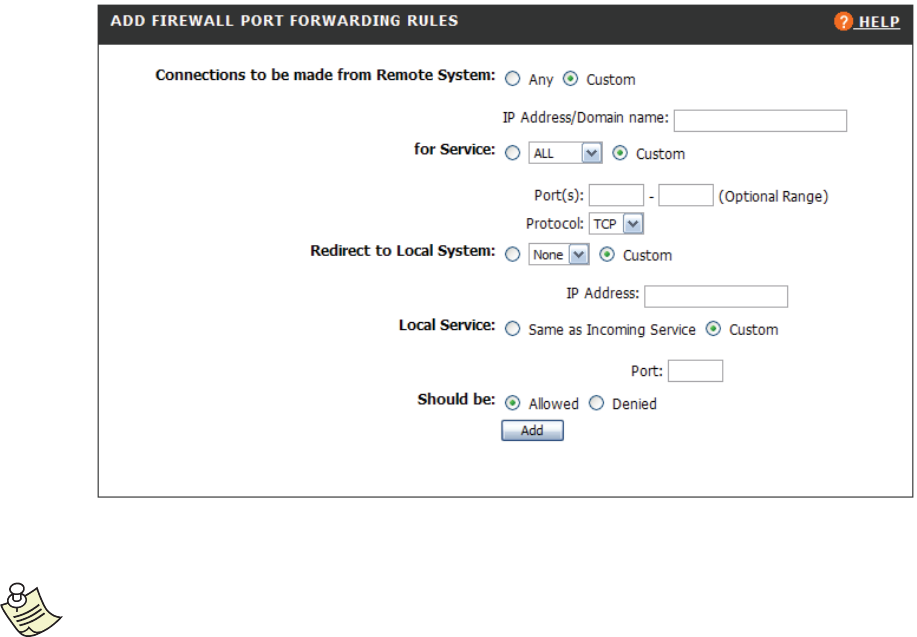This screenshot has height=637, width=917.
Task: Click the local IP Address field
Action: 716,296
